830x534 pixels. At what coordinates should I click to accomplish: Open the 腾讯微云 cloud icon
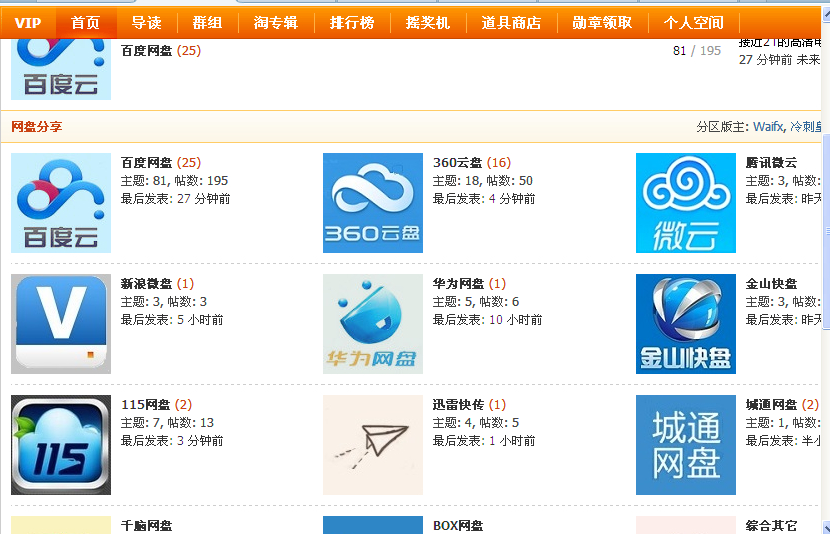pyautogui.click(x=685, y=203)
